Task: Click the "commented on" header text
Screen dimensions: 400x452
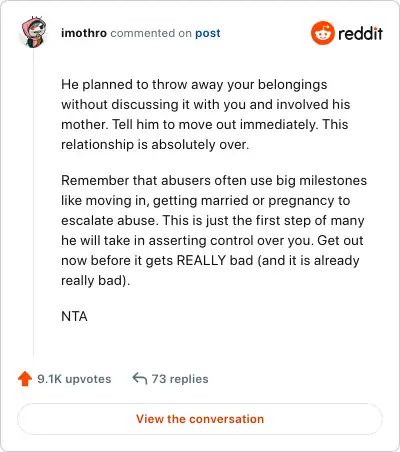Action: point(151,33)
